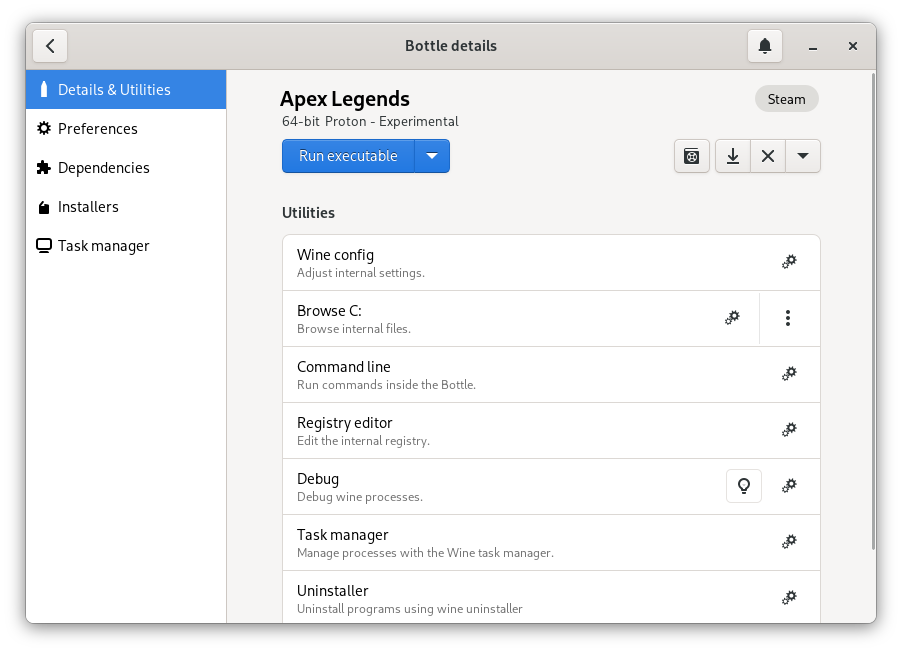Open the Dependencies section
This screenshot has height=652, width=902.
(103, 168)
